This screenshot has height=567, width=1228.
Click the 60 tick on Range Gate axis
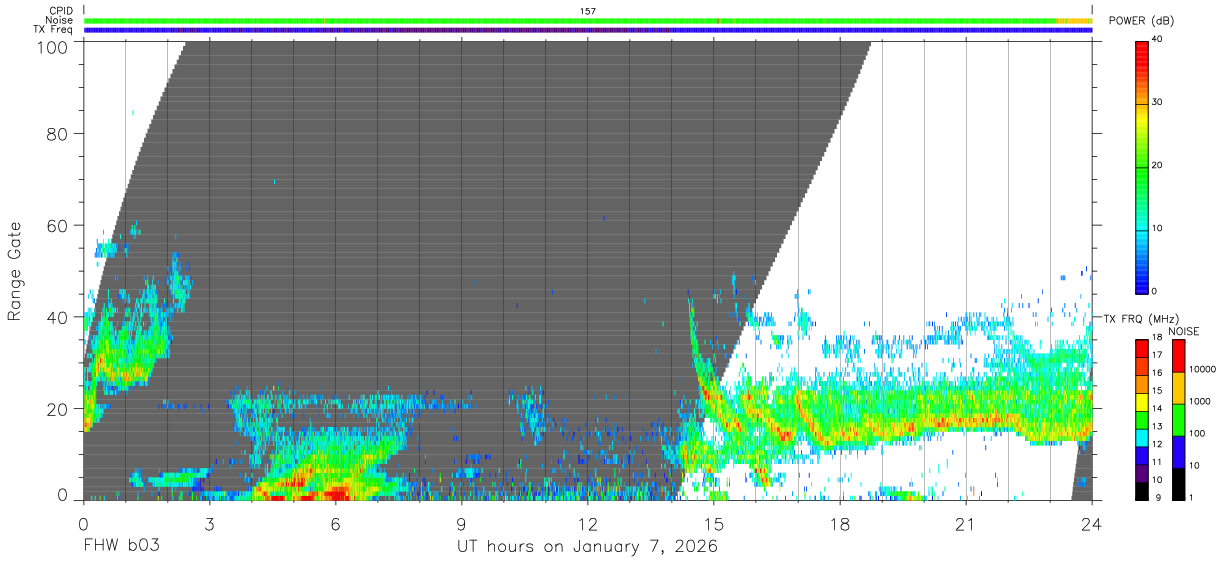tap(58, 225)
